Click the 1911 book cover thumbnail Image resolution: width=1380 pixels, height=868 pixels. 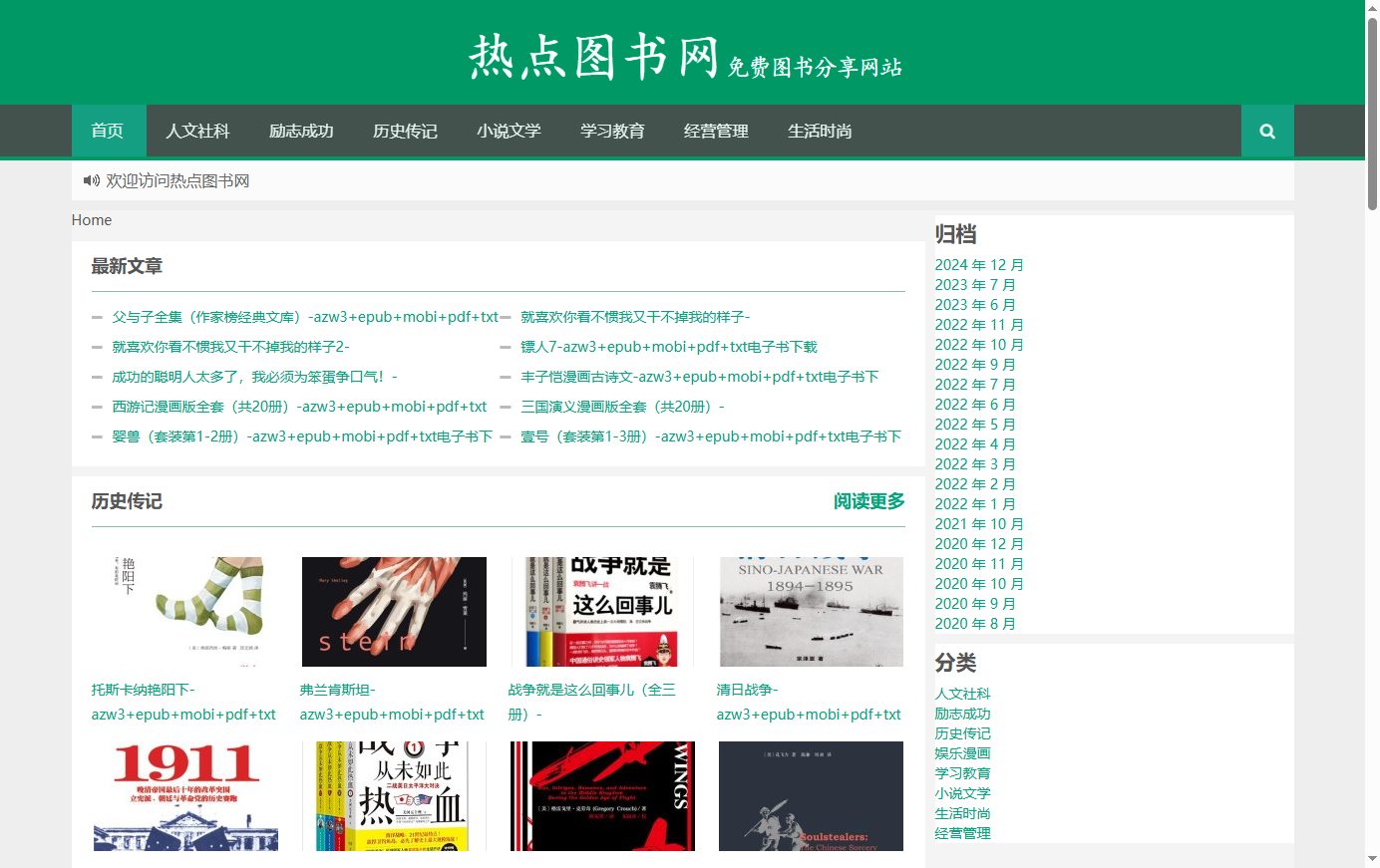(x=185, y=796)
